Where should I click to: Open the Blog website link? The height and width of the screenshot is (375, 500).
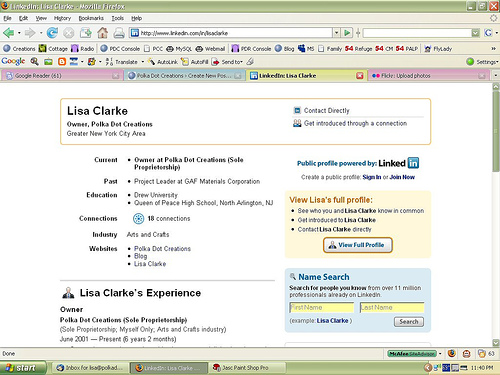pos(140,256)
